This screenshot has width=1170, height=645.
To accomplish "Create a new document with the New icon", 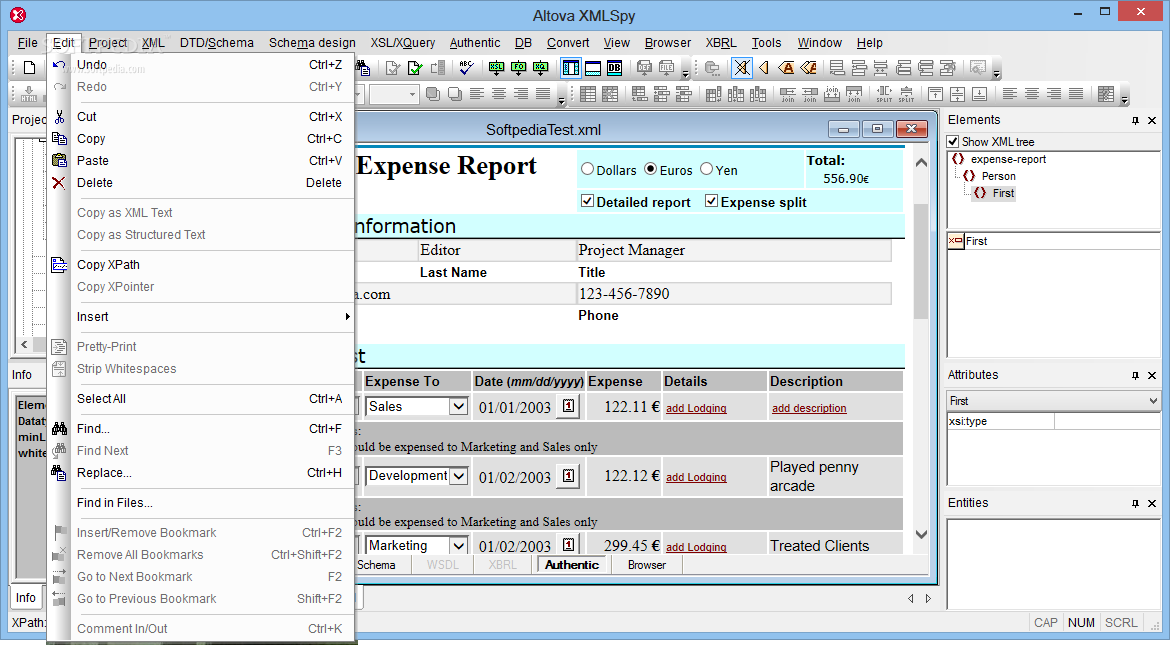I will tap(29, 68).
